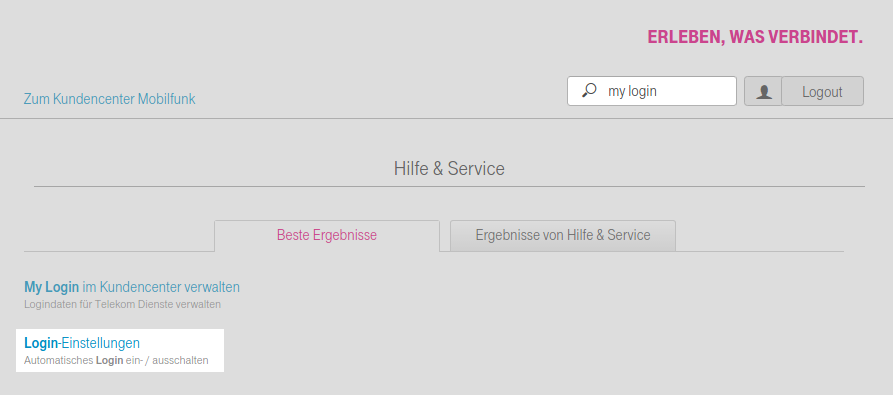Open the user profile icon button
Image resolution: width=893 pixels, height=395 pixels.
coord(763,91)
